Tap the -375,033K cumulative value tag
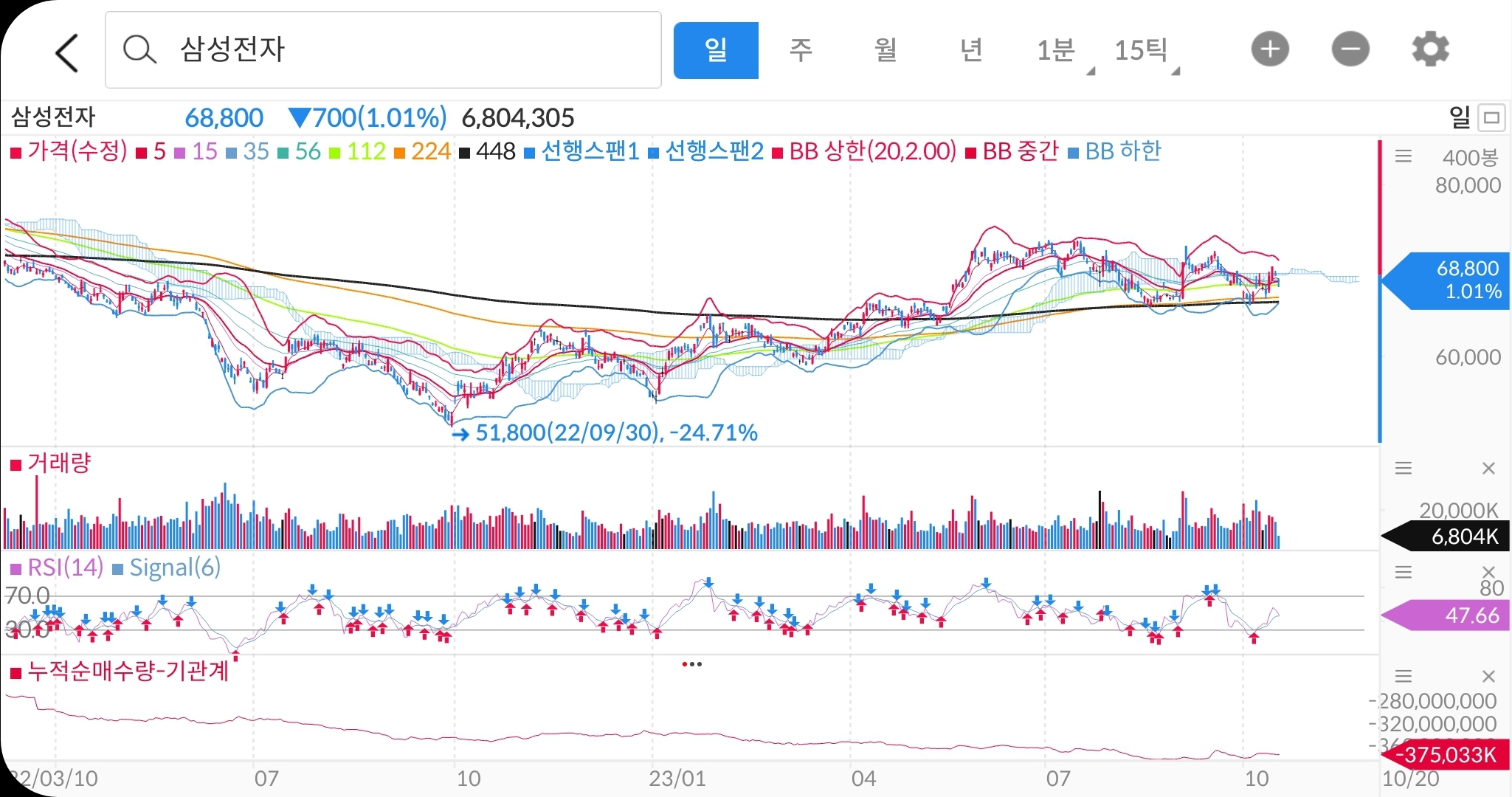 [1446, 755]
